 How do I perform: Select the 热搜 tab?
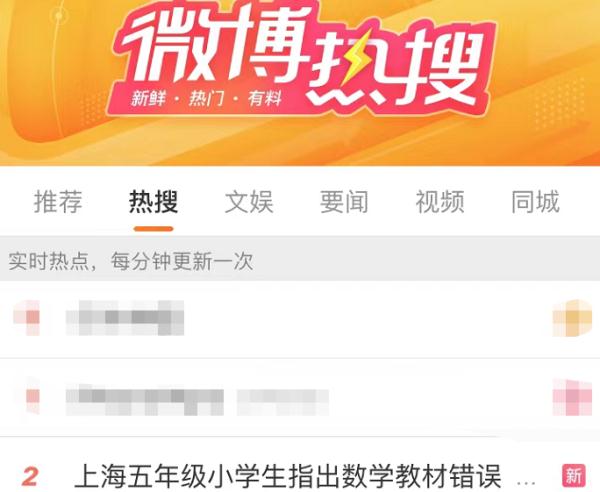click(x=153, y=202)
